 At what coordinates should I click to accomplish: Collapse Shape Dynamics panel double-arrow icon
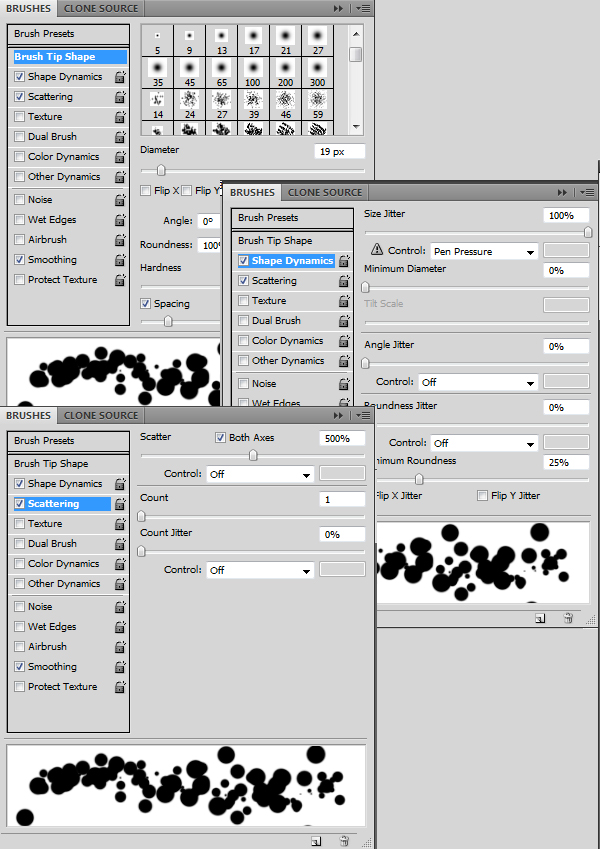[563, 193]
